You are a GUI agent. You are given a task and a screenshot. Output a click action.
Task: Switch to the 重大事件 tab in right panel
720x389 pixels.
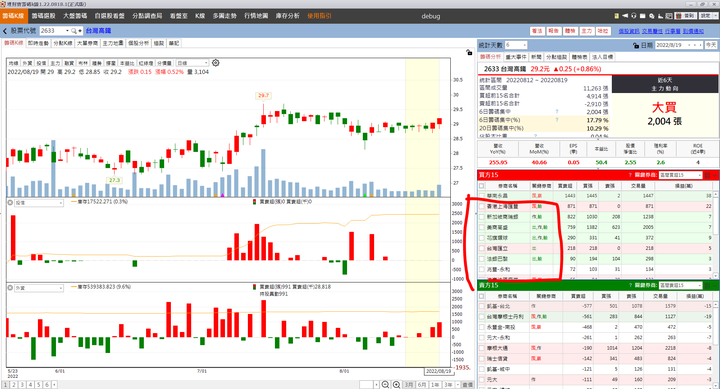[x=516, y=57]
